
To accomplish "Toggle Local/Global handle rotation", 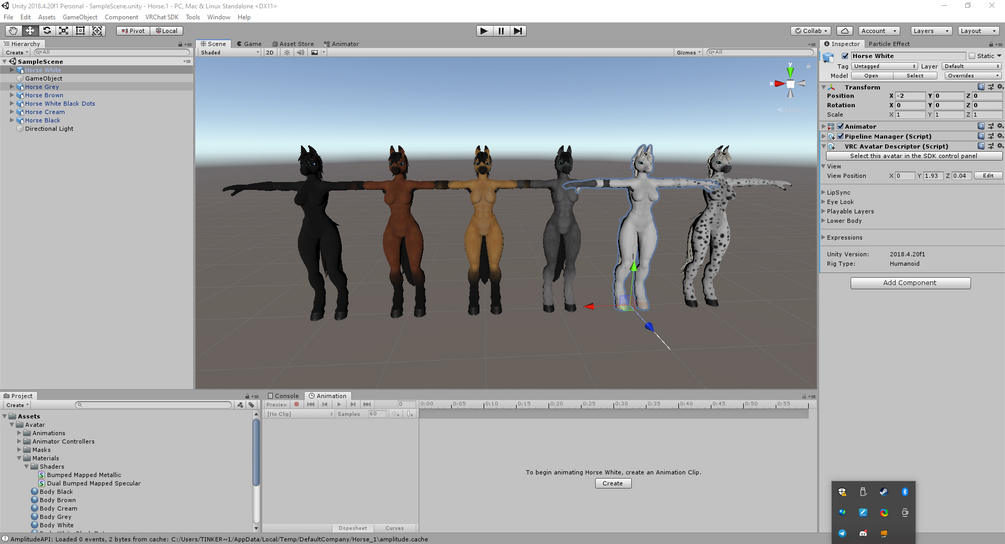I will (167, 31).
